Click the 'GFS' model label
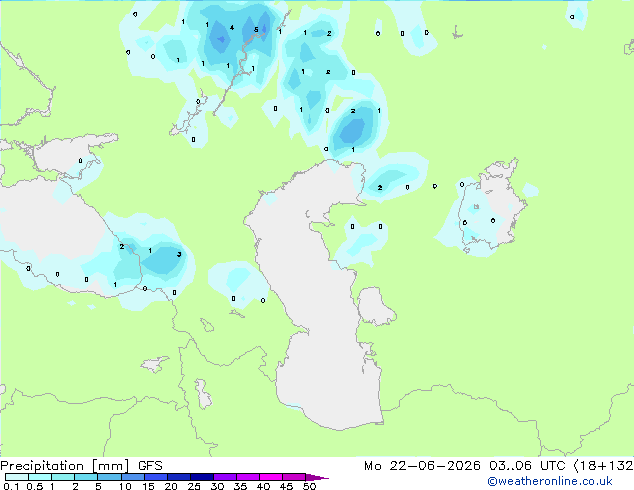 pos(150,466)
